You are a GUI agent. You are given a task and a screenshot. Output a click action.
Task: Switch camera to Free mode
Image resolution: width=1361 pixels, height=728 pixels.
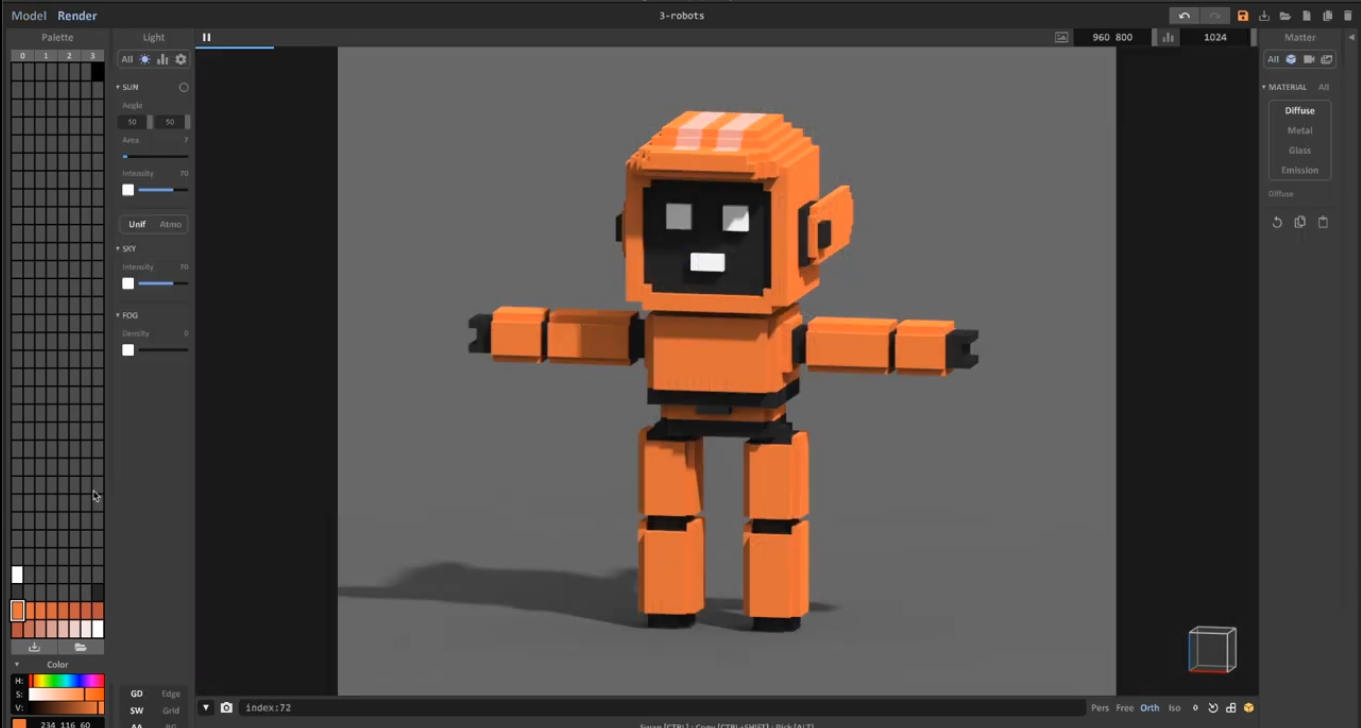pyautogui.click(x=1125, y=708)
